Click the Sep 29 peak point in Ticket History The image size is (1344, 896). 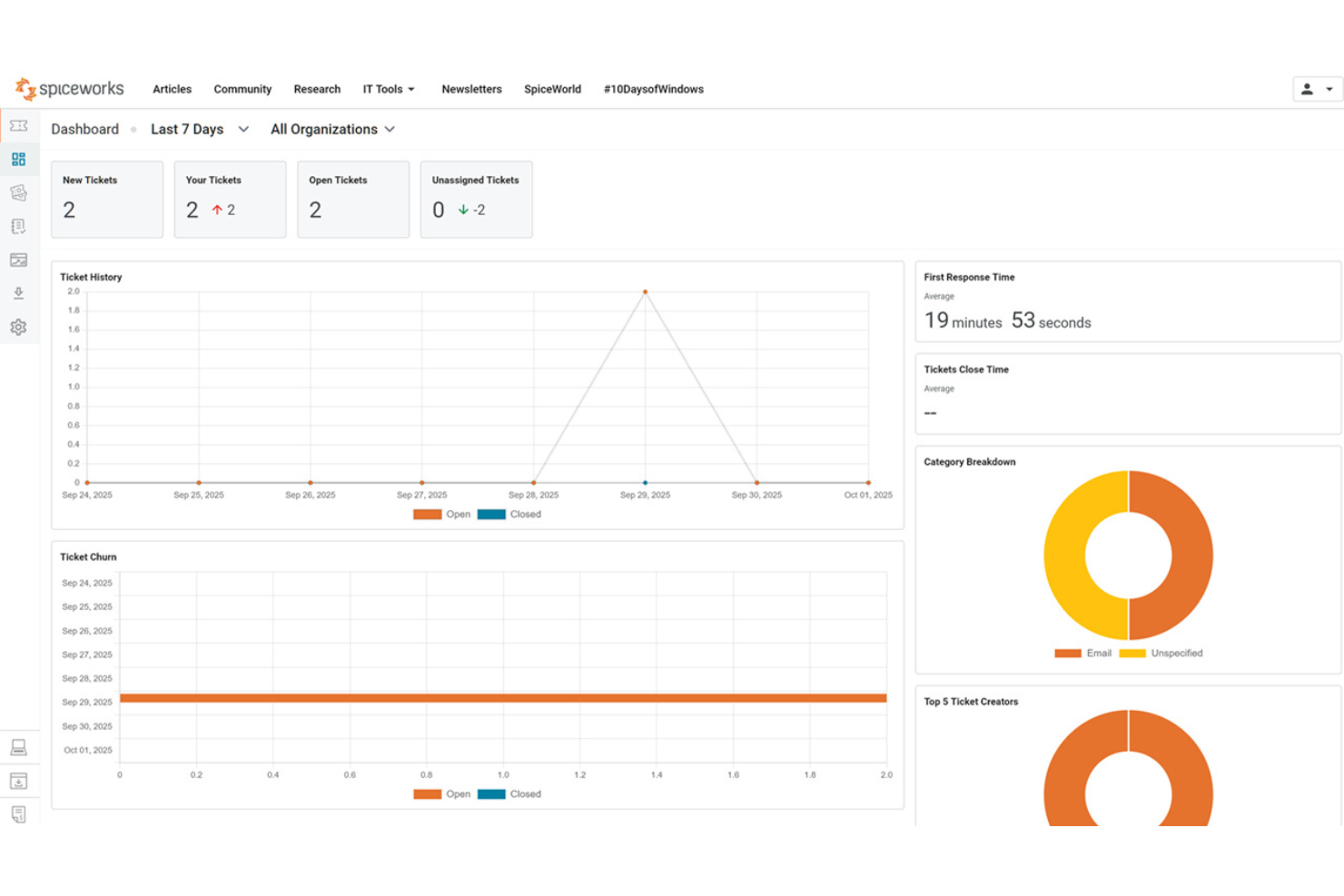point(645,291)
